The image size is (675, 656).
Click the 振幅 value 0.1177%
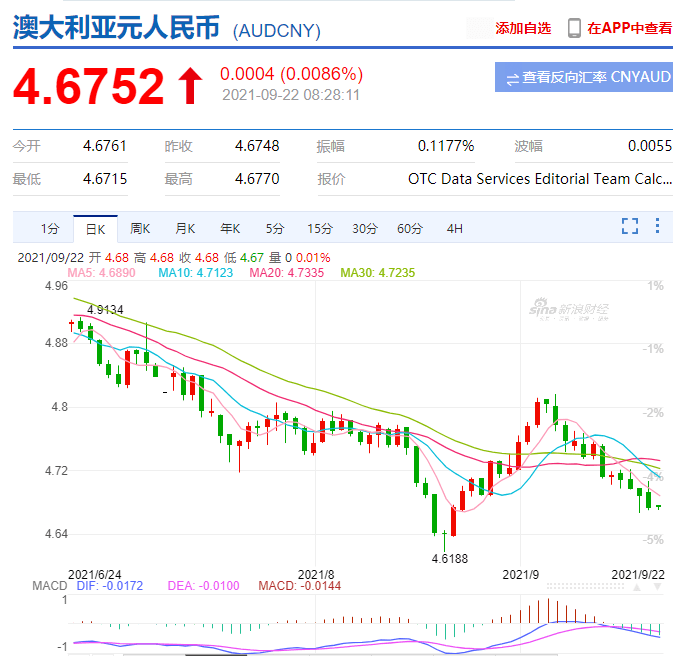coord(446,146)
